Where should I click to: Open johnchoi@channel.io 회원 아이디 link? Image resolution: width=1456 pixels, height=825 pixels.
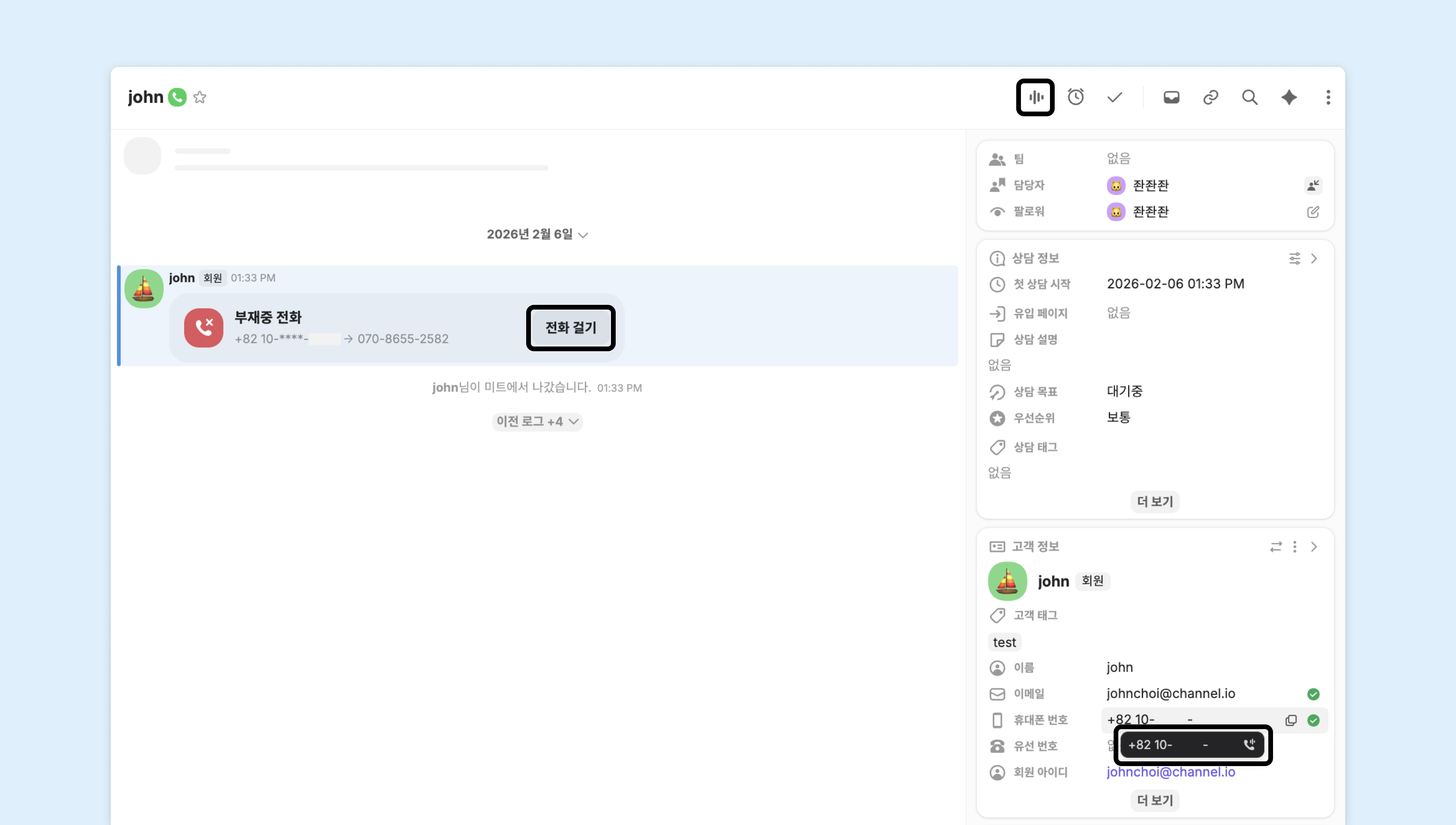(x=1171, y=772)
